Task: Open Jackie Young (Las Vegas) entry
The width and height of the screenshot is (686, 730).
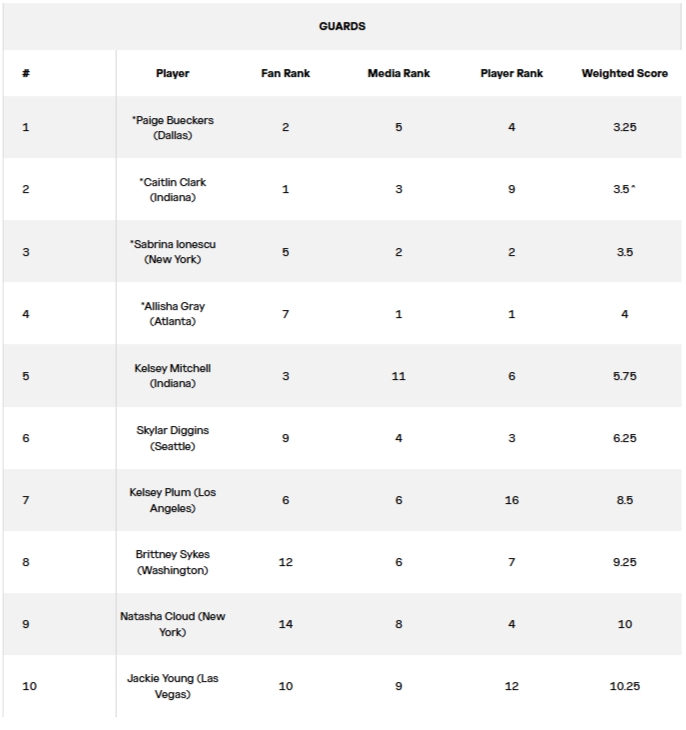Action: click(172, 686)
